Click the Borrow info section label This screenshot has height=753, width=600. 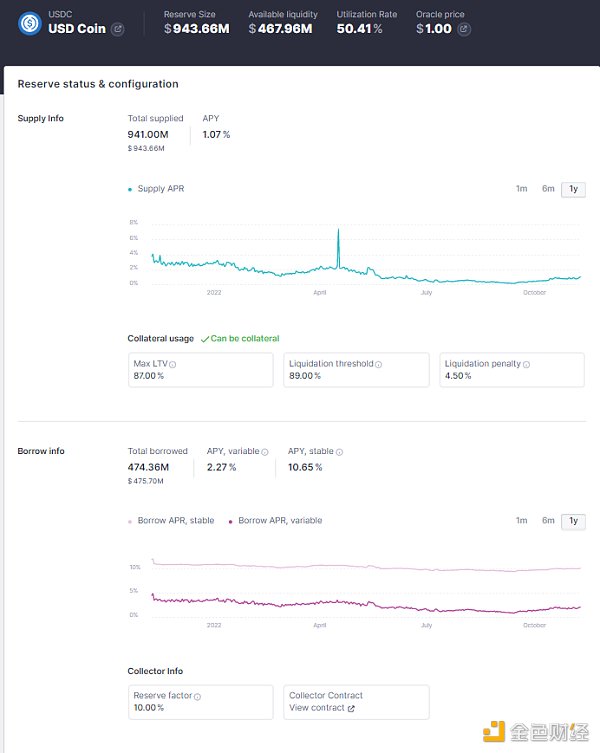pos(41,451)
